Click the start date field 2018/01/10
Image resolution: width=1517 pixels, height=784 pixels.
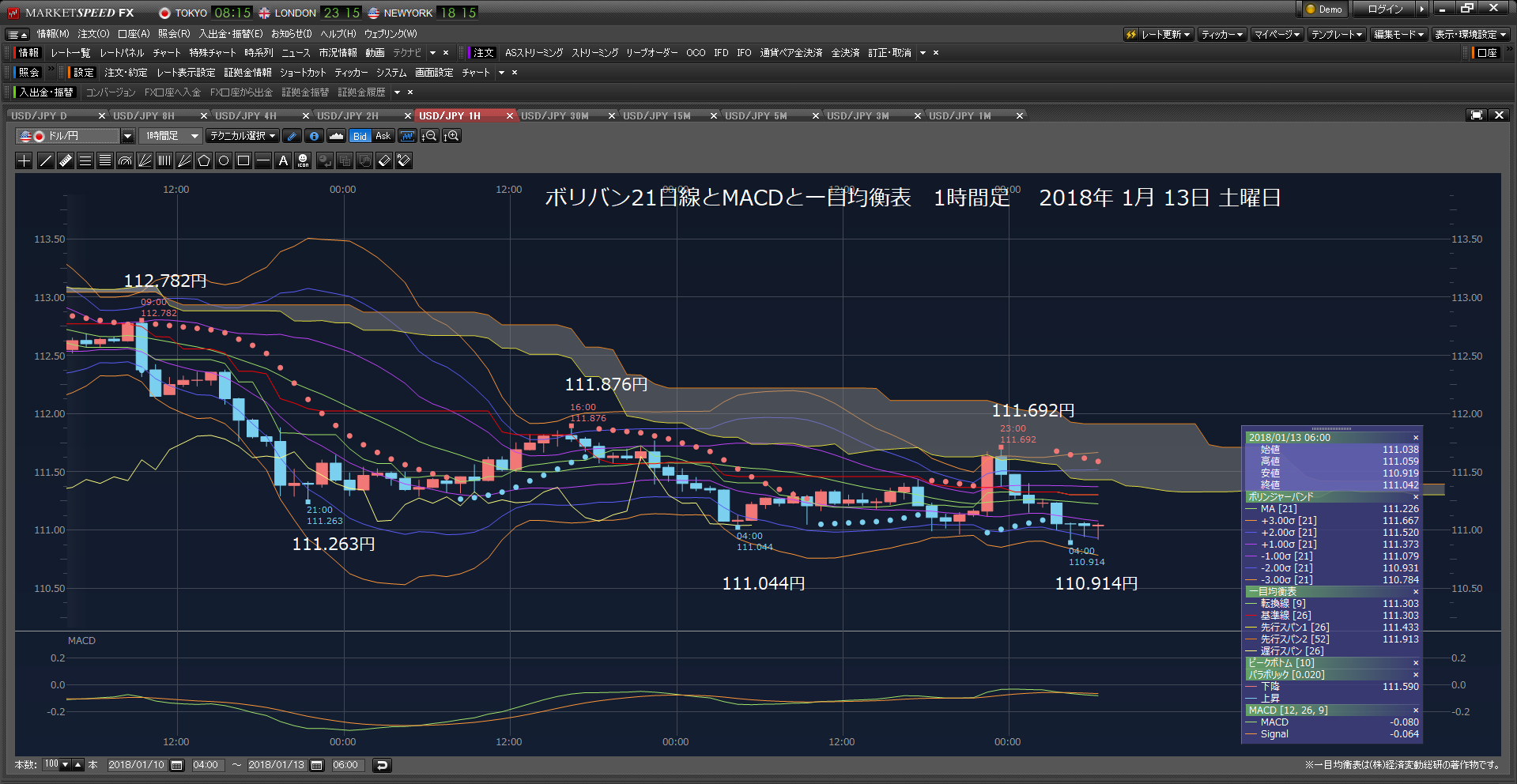coord(138,765)
